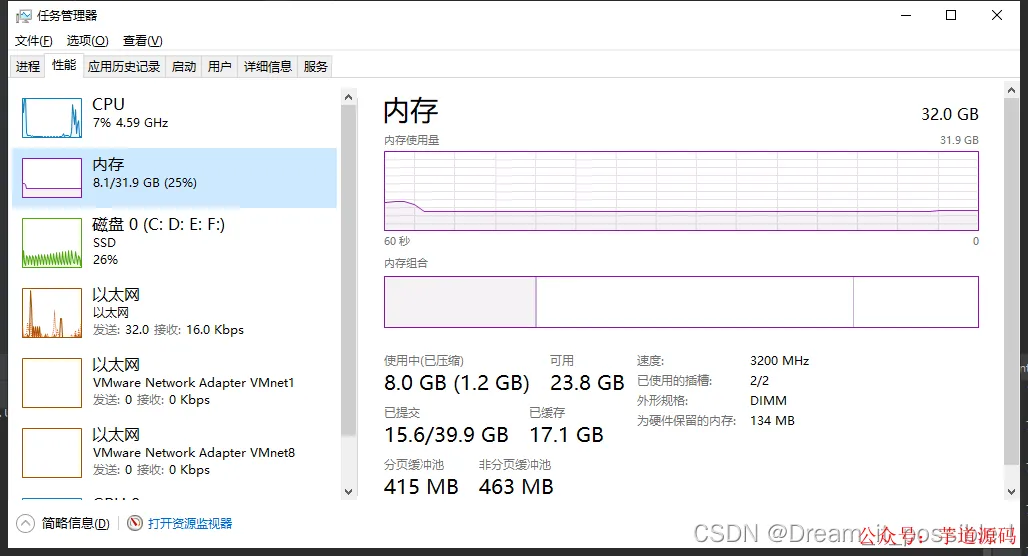Switch to the 详细信息 tab
The height and width of the screenshot is (556, 1028).
point(267,66)
